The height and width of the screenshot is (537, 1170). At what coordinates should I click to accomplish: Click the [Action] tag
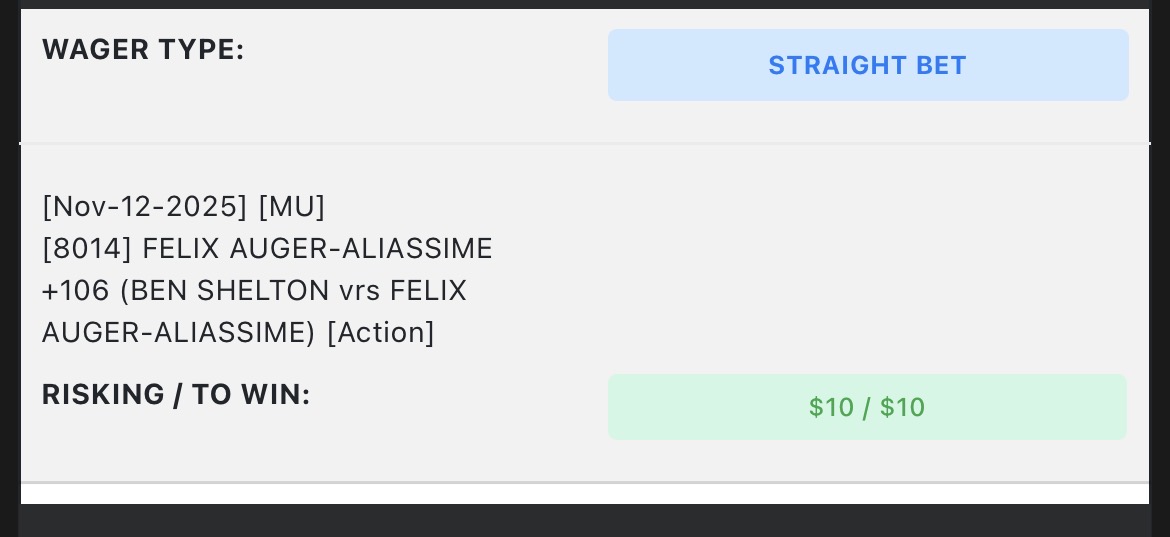(381, 332)
